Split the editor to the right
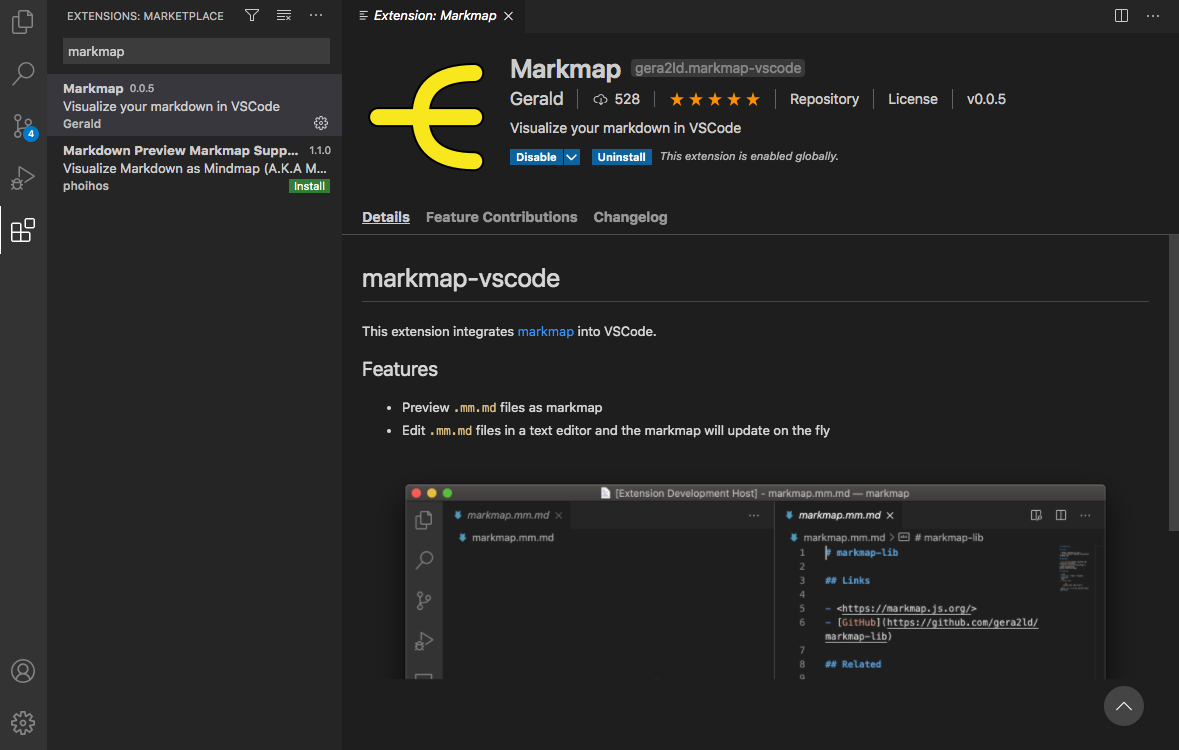 (x=1121, y=15)
